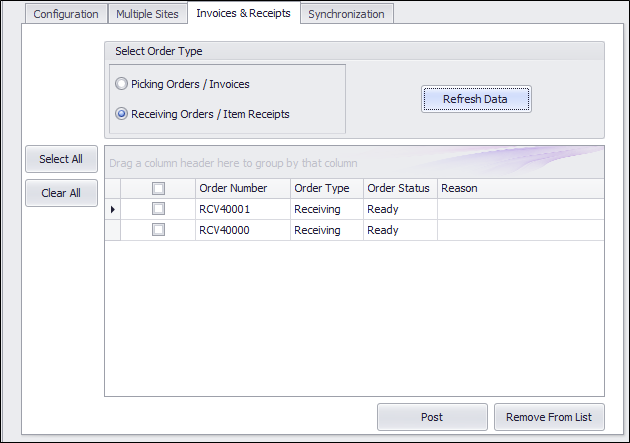Select Receiving Orders / Item Receipts option
The width and height of the screenshot is (630, 443).
(121, 114)
